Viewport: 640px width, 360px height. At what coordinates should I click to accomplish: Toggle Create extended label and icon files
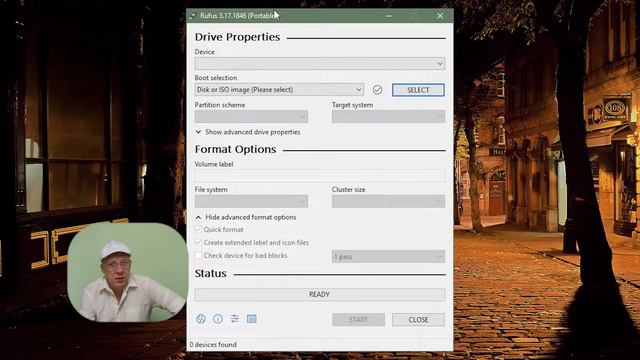click(x=198, y=242)
